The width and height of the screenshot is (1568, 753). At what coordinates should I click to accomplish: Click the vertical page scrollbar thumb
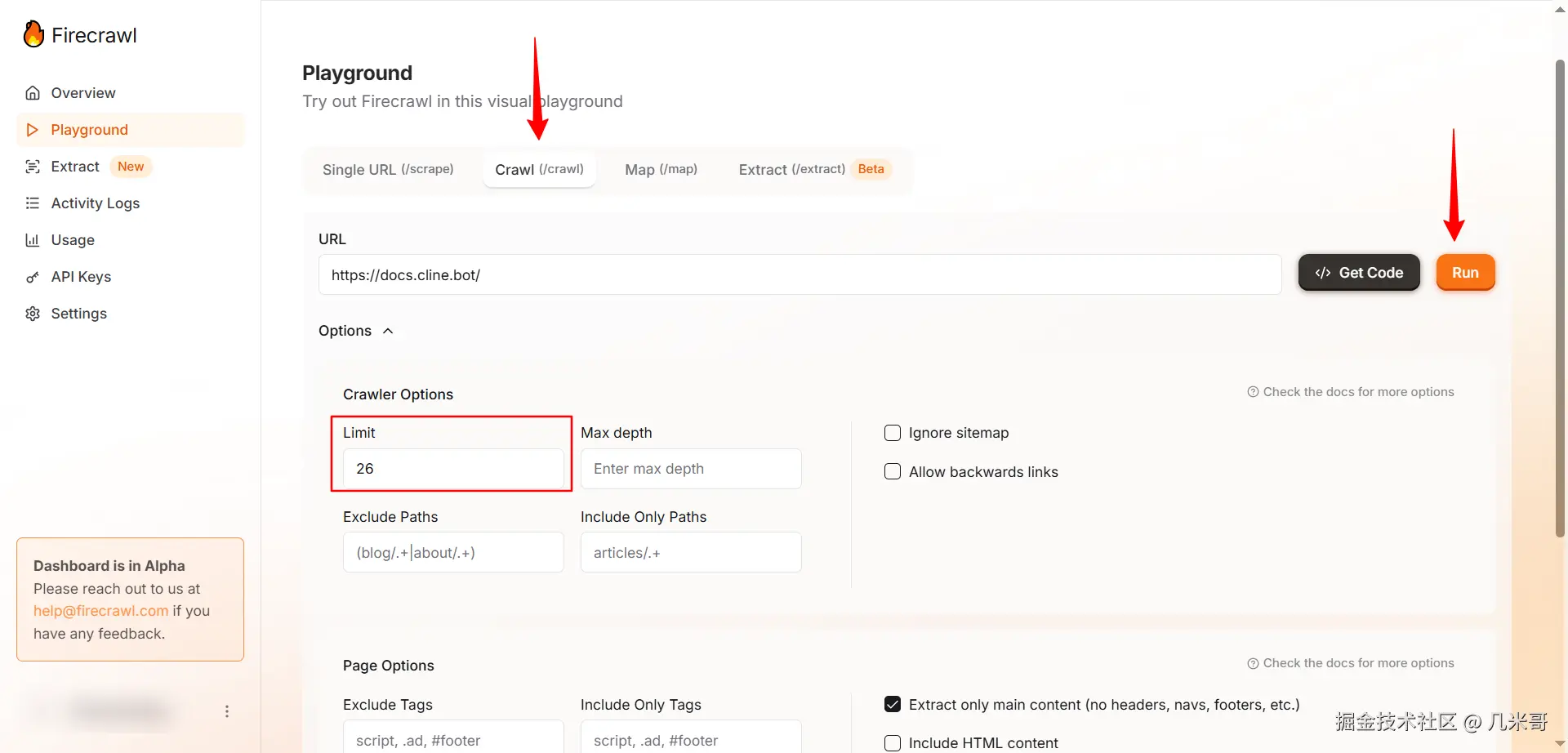point(1560,298)
